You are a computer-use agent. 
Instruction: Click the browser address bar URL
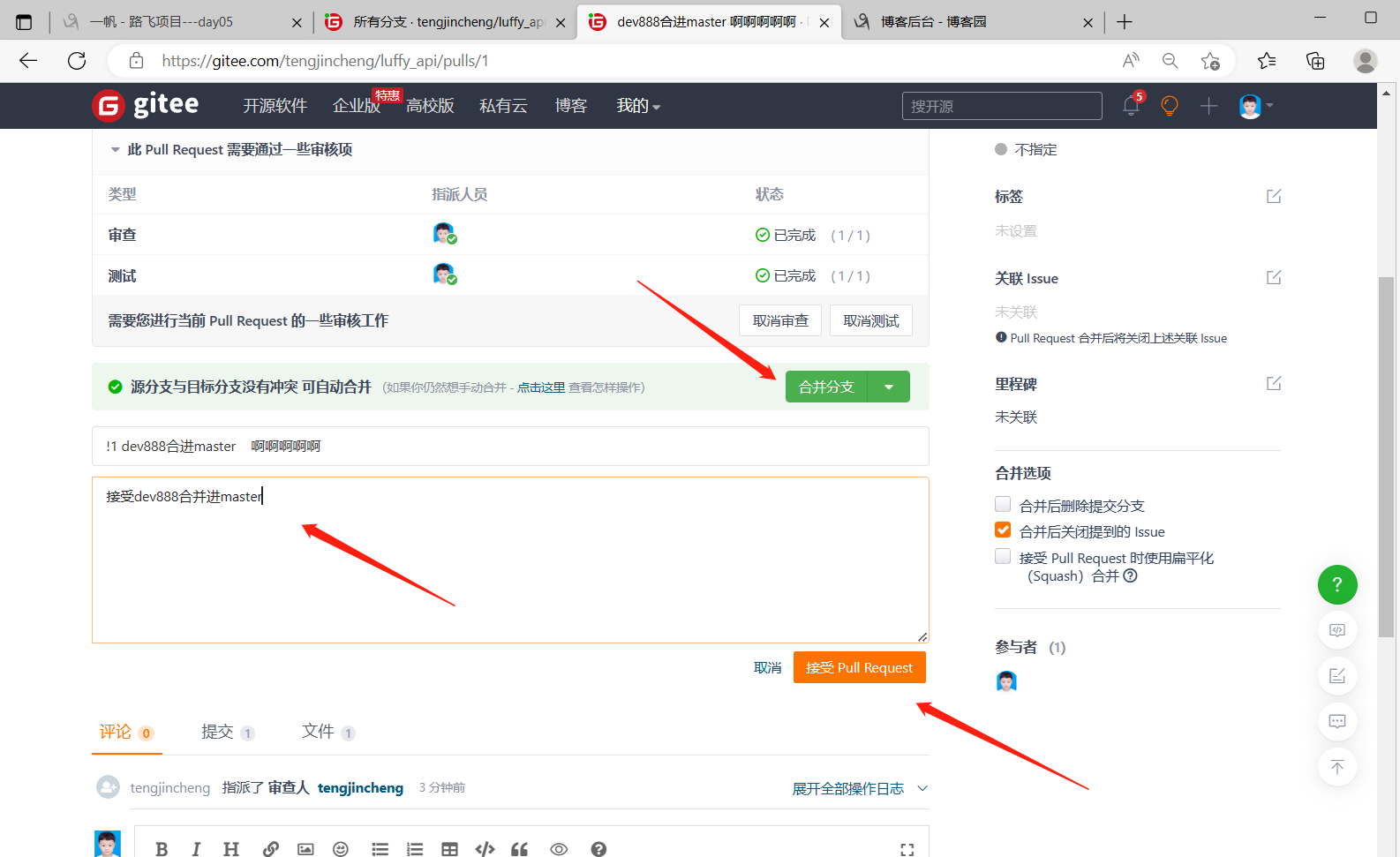point(325,61)
